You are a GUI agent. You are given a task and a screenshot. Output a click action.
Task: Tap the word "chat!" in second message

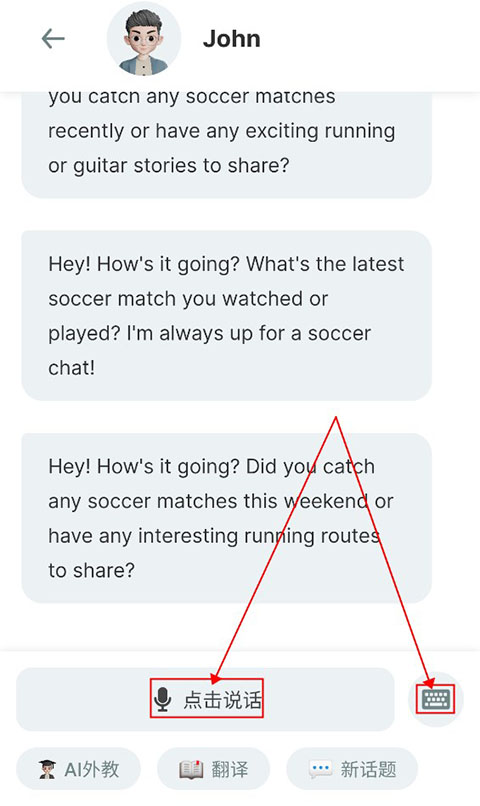[x=71, y=368]
